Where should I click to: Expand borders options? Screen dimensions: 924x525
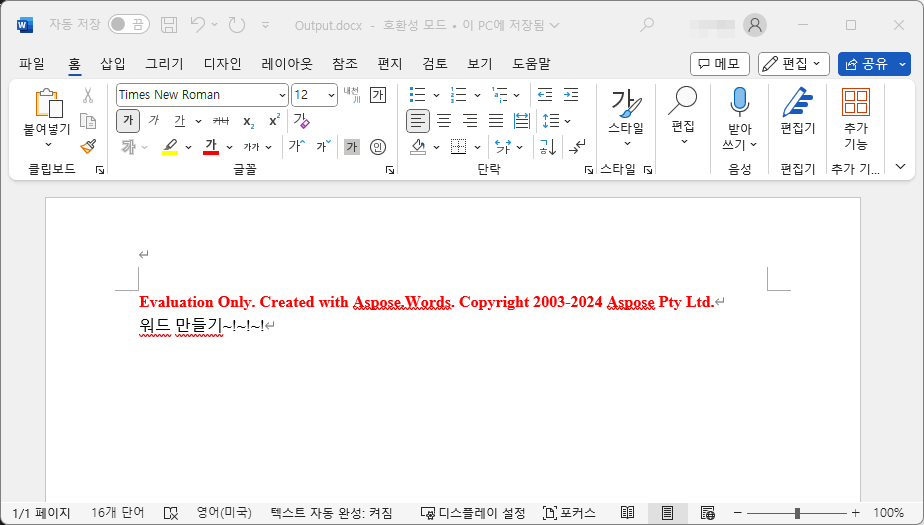pyautogui.click(x=477, y=147)
